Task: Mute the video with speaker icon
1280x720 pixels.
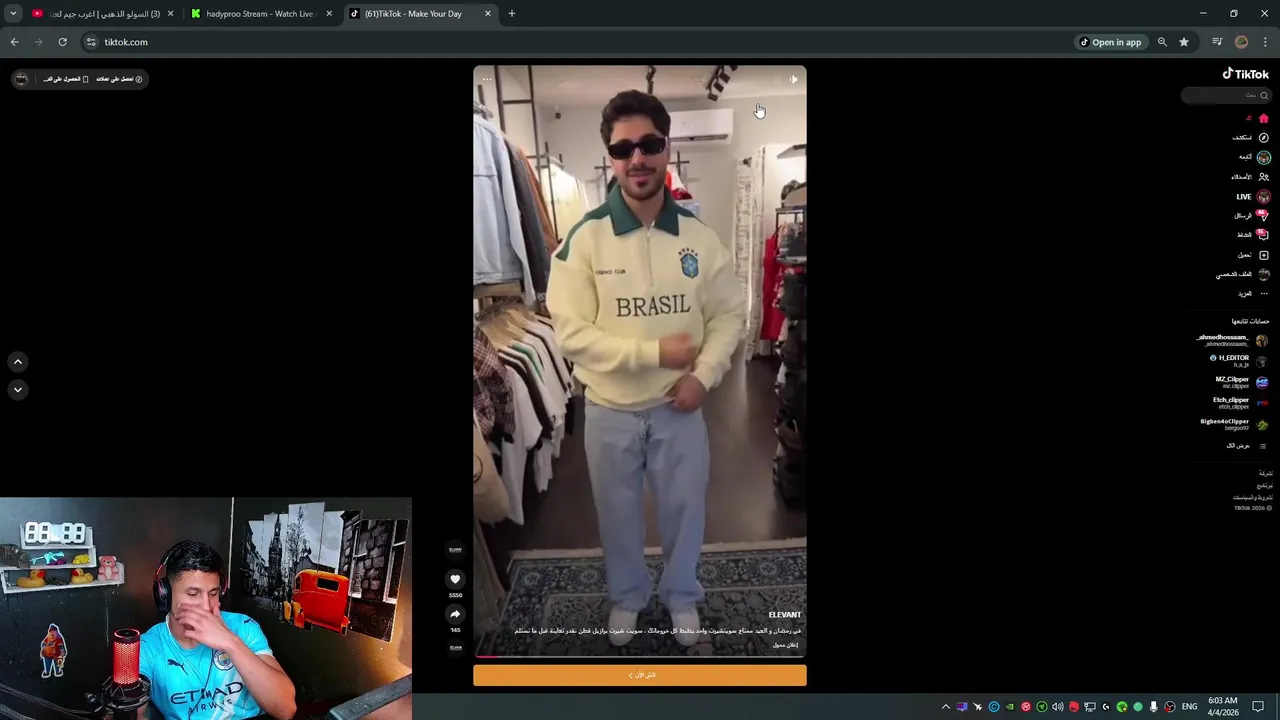Action: click(x=793, y=80)
